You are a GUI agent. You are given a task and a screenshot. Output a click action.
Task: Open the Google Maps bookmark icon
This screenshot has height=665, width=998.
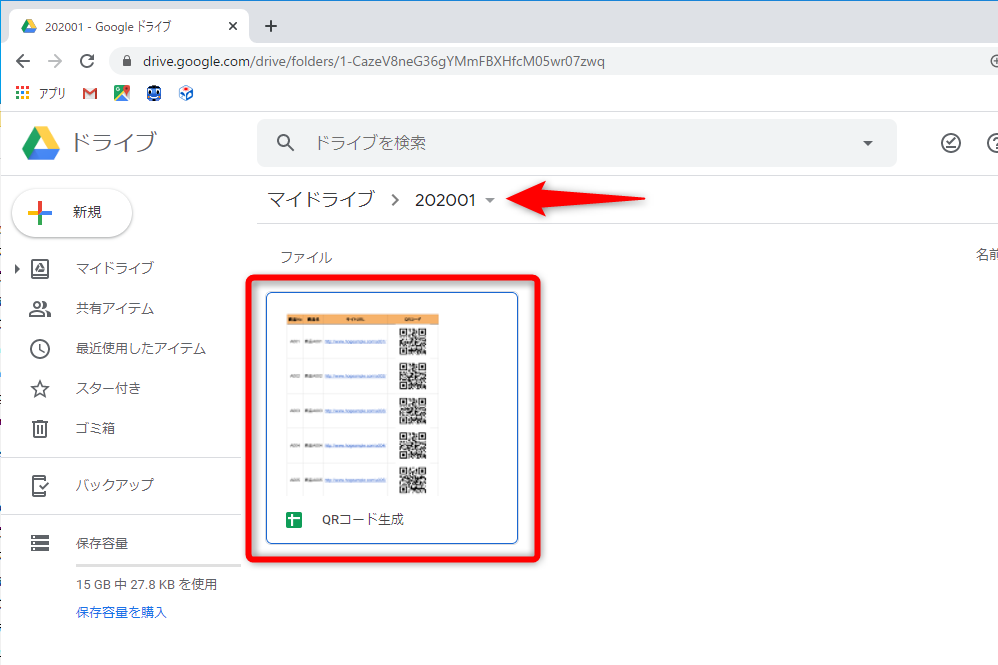click(x=122, y=93)
